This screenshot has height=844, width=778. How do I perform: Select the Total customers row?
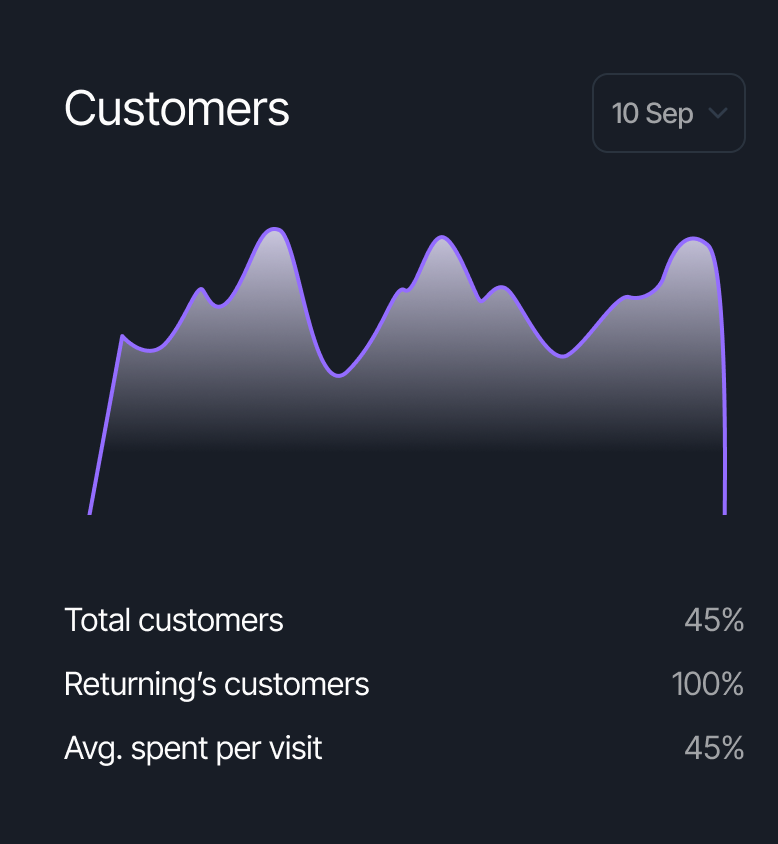pyautogui.click(x=173, y=620)
